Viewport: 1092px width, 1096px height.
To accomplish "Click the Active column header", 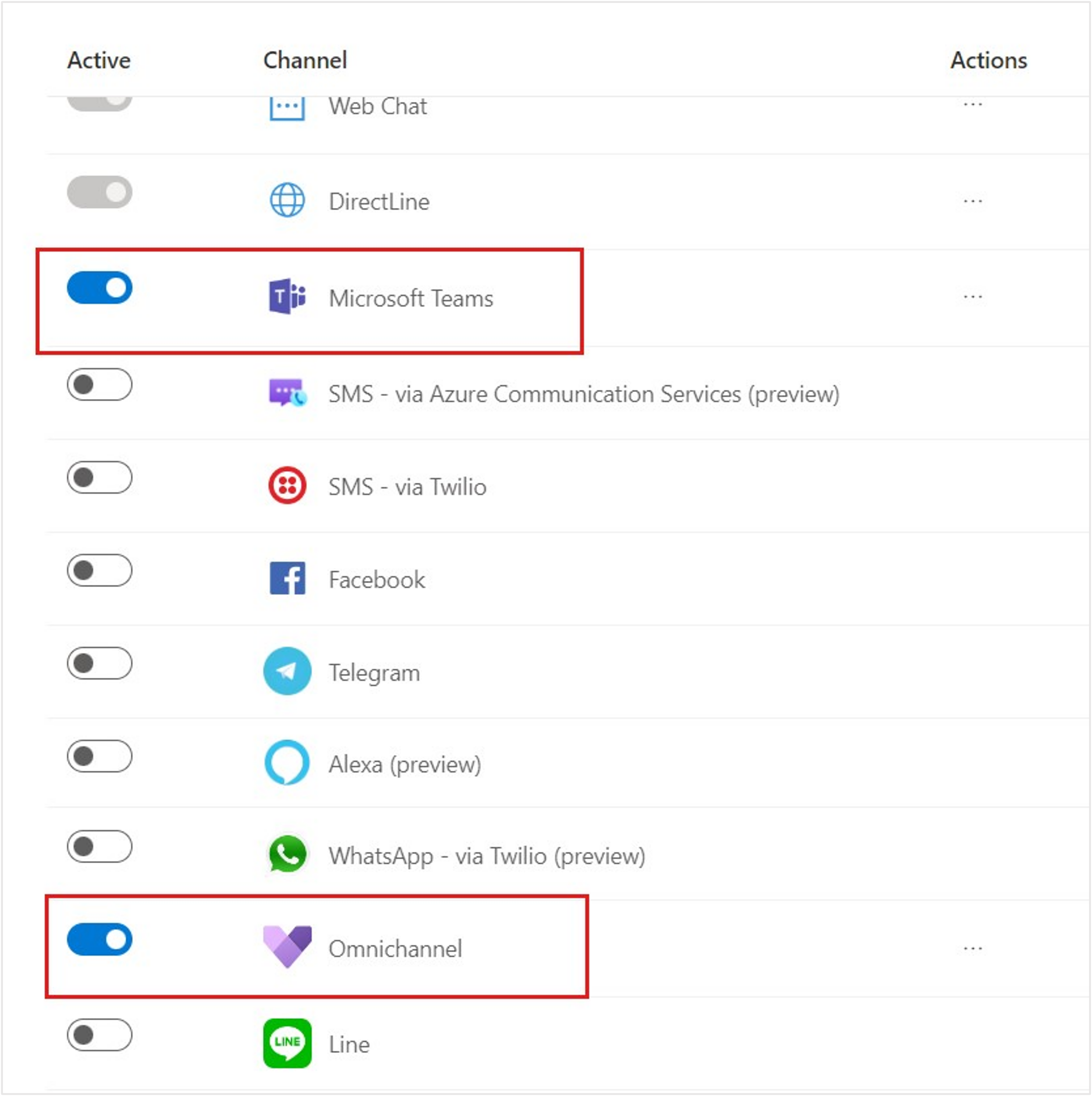I will point(99,60).
